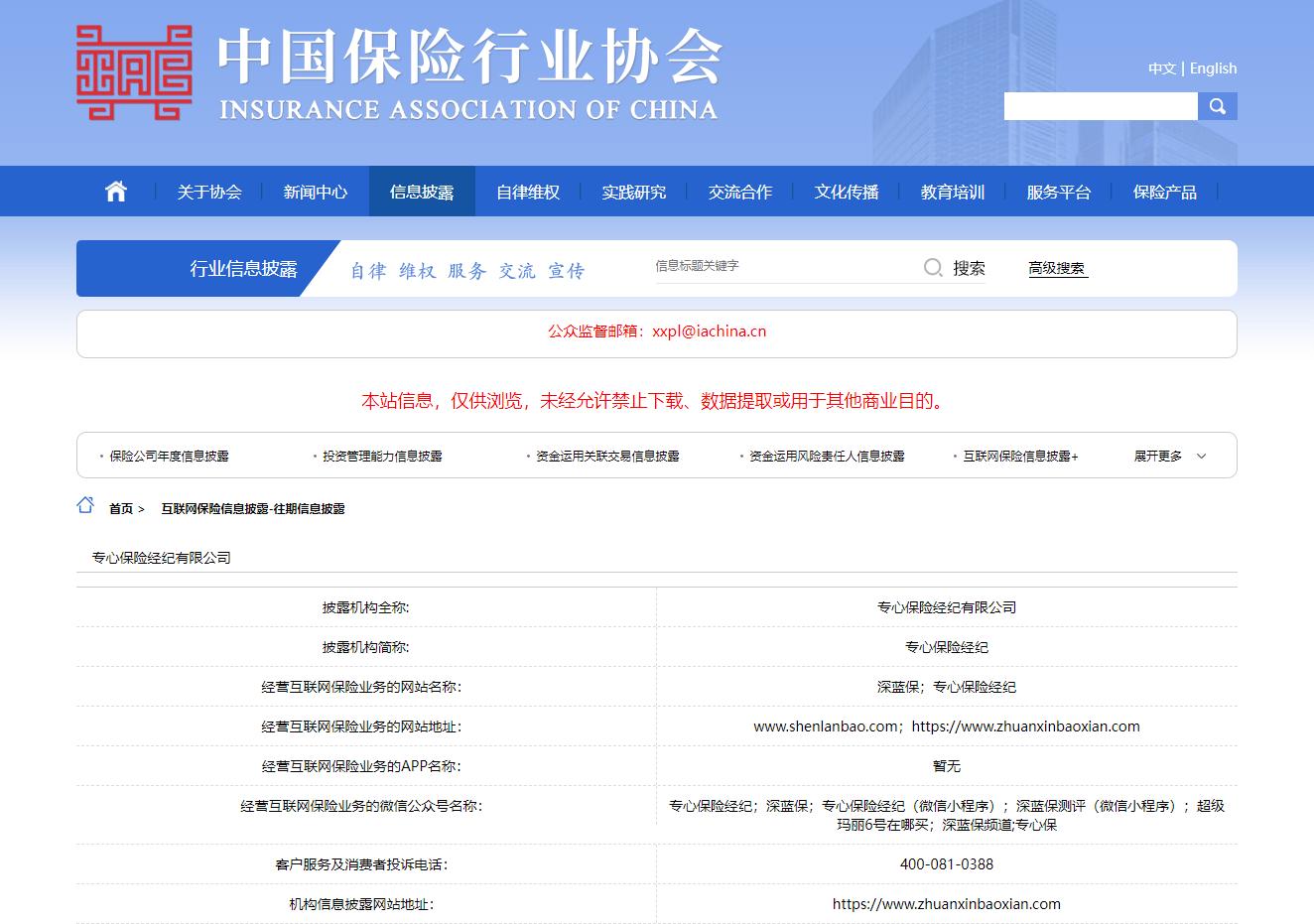The width and height of the screenshot is (1314, 924).
Task: Click the home icon in the navigation bar
Action: 115,191
